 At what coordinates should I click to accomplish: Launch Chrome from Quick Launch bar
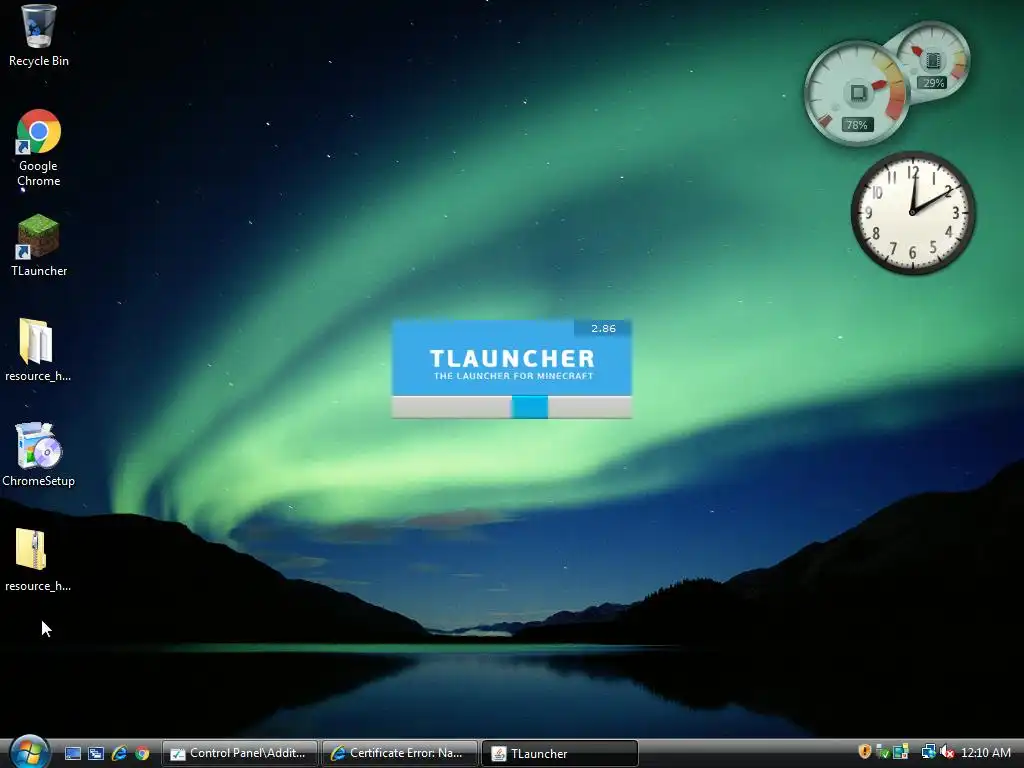(x=142, y=754)
